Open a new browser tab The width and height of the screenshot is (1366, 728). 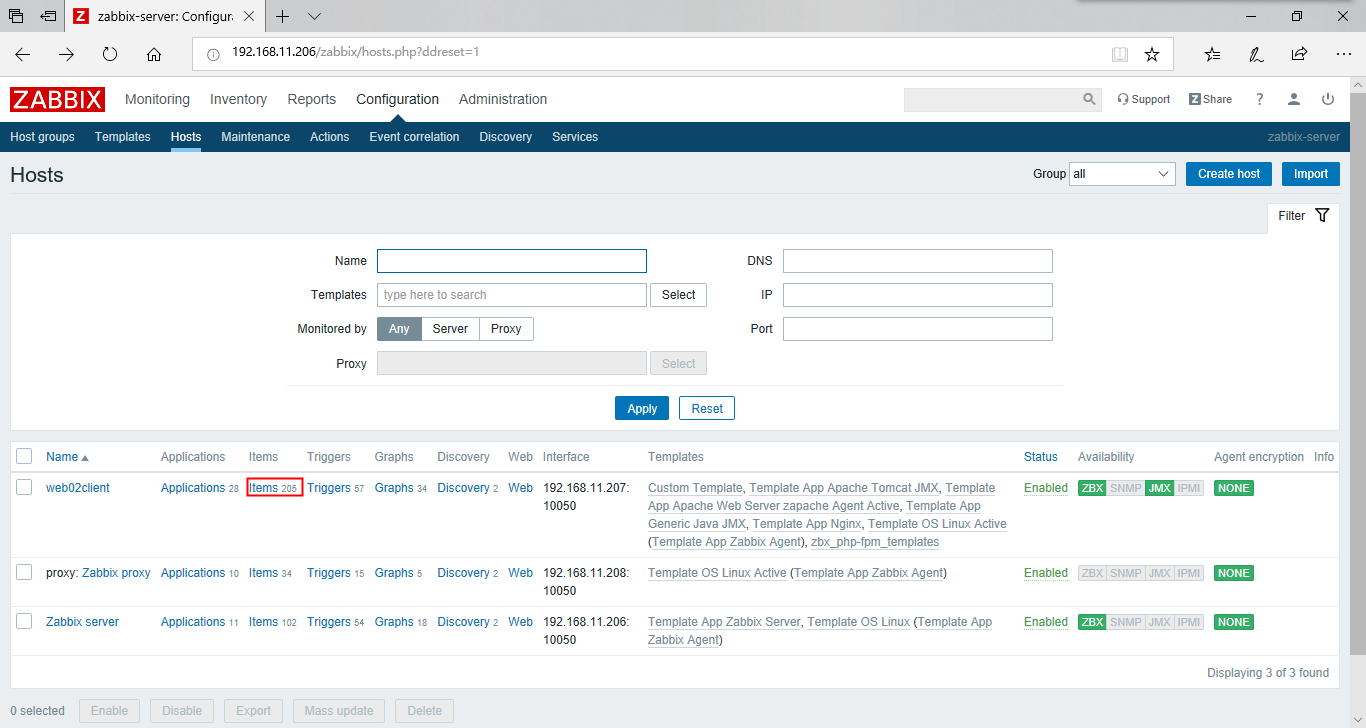[x=283, y=16]
